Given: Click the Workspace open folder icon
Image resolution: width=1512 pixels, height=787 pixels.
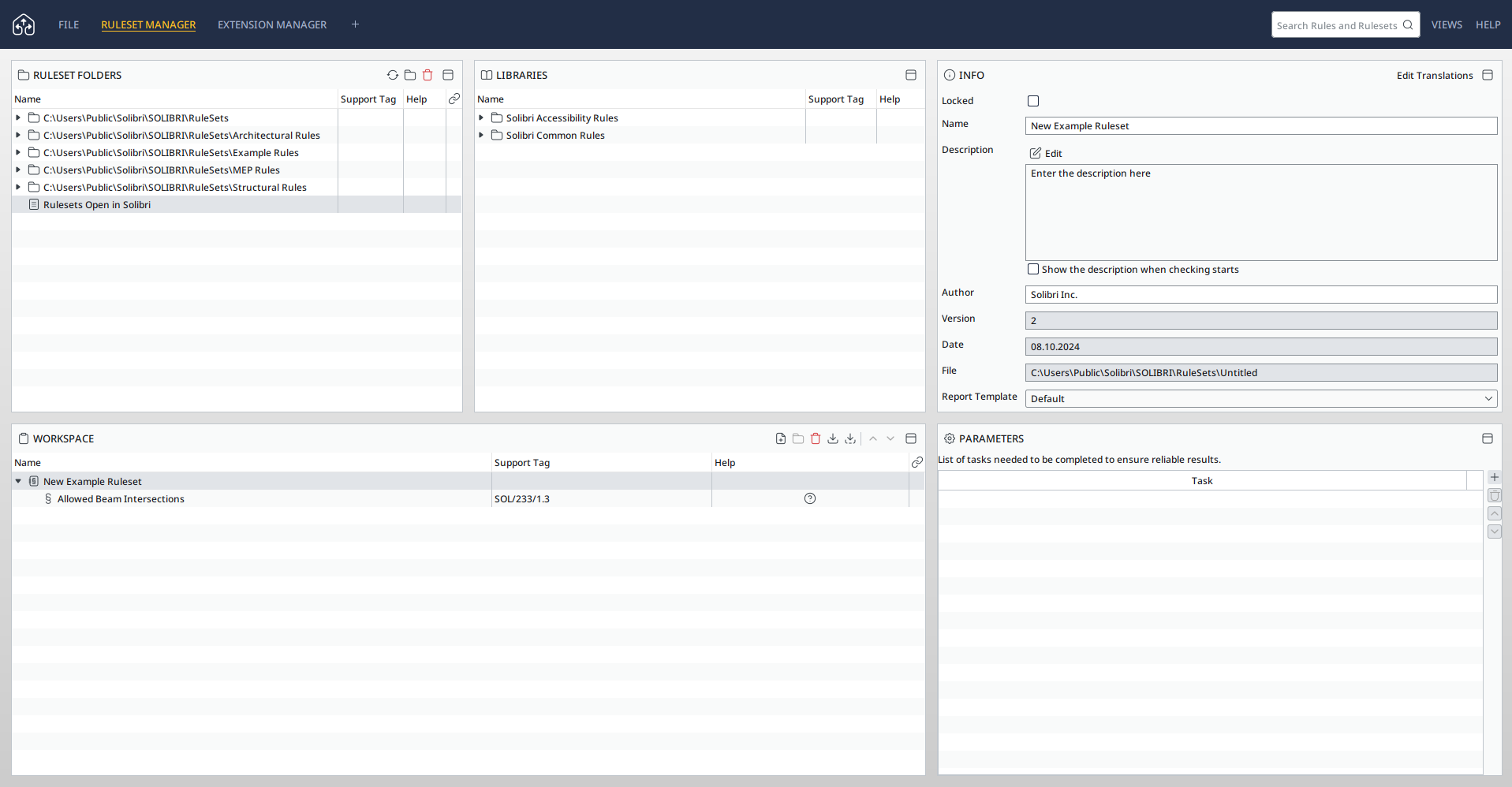Looking at the screenshot, I should coord(798,438).
